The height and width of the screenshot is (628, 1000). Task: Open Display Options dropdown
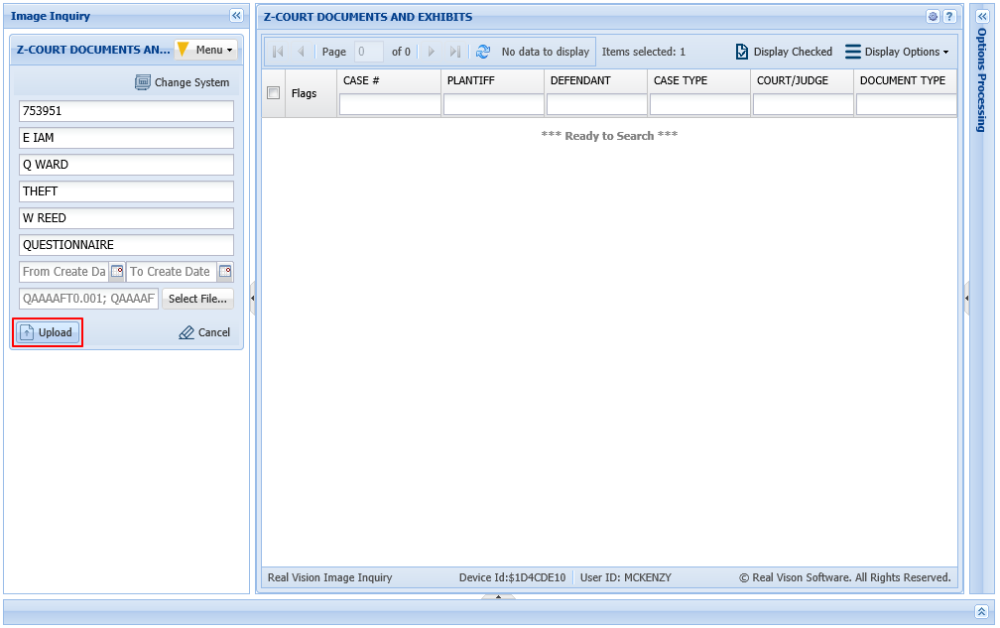897,52
